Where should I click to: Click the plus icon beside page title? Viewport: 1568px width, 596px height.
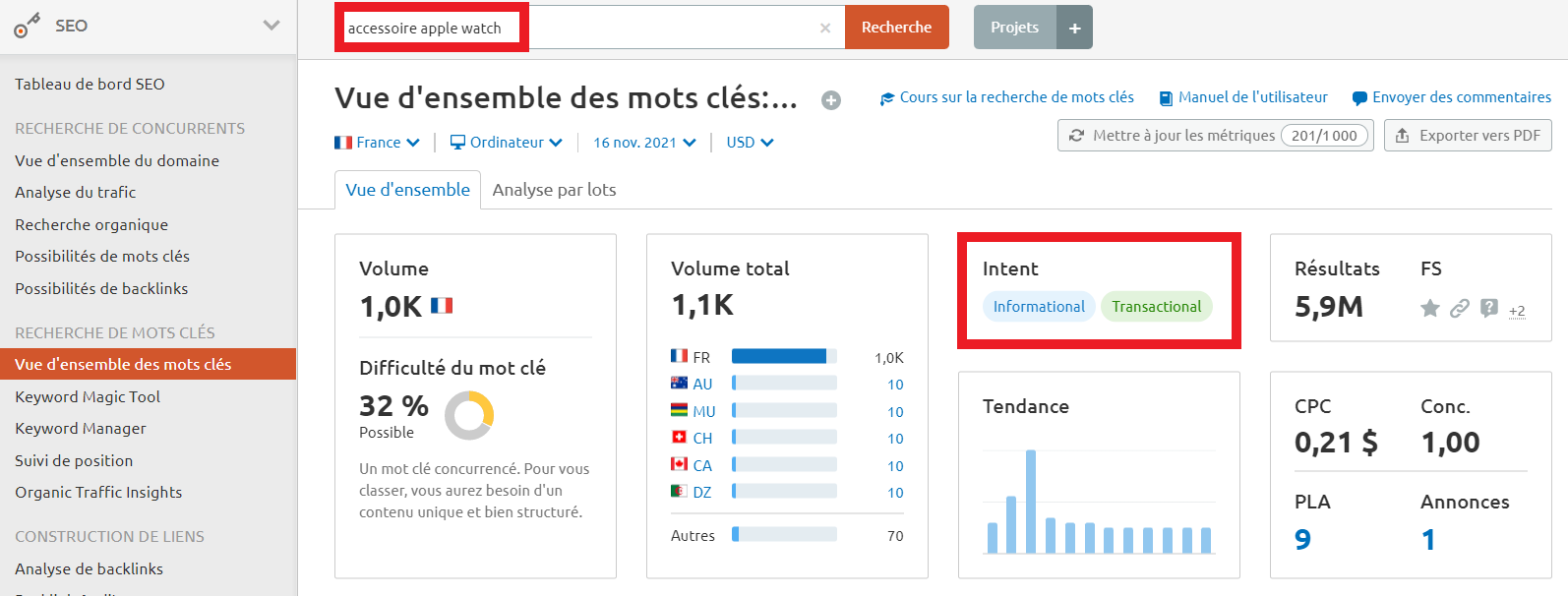point(831,100)
